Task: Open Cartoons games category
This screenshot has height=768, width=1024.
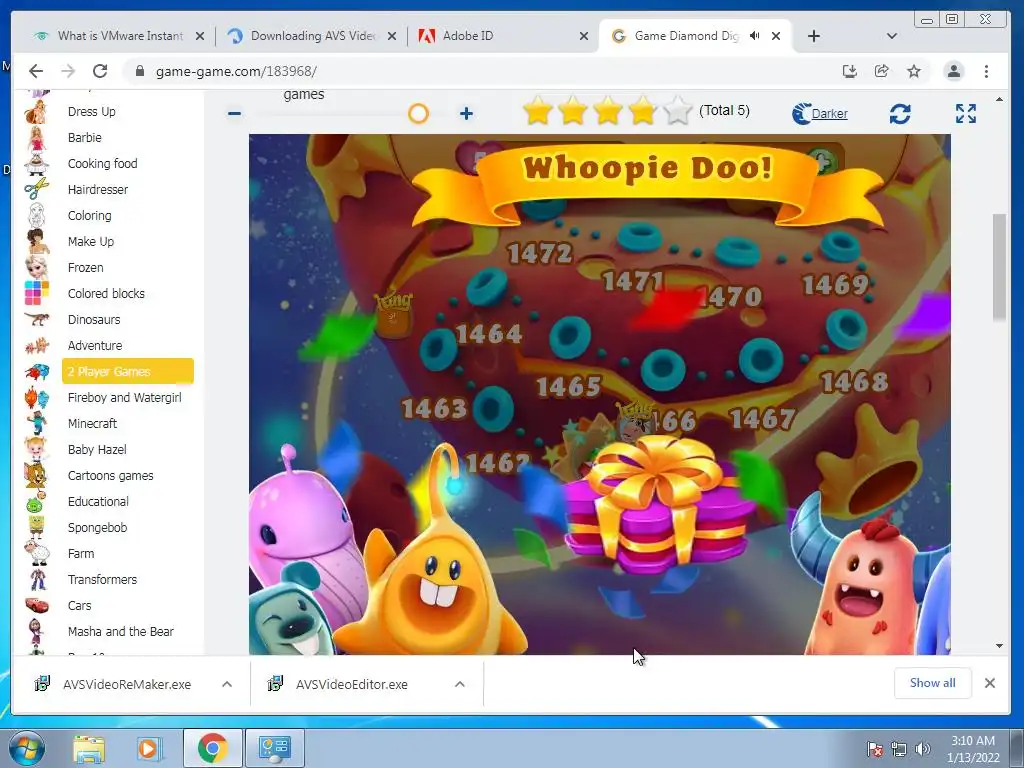Action: 110,475
